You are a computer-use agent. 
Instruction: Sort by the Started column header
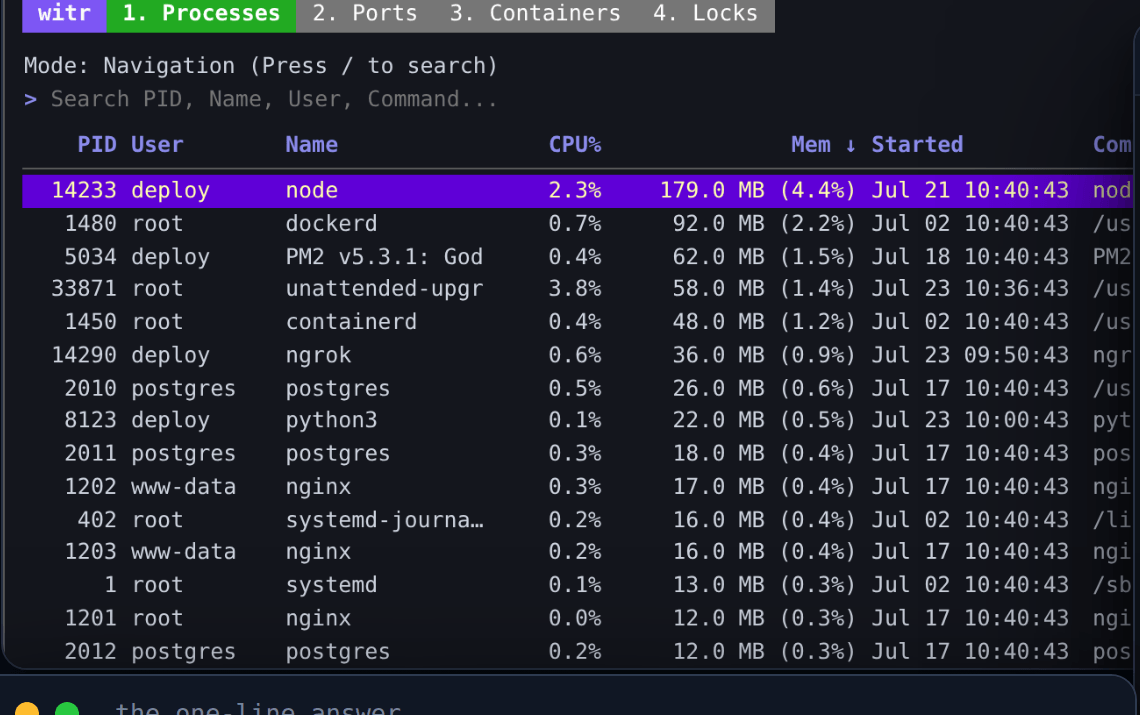pos(917,145)
